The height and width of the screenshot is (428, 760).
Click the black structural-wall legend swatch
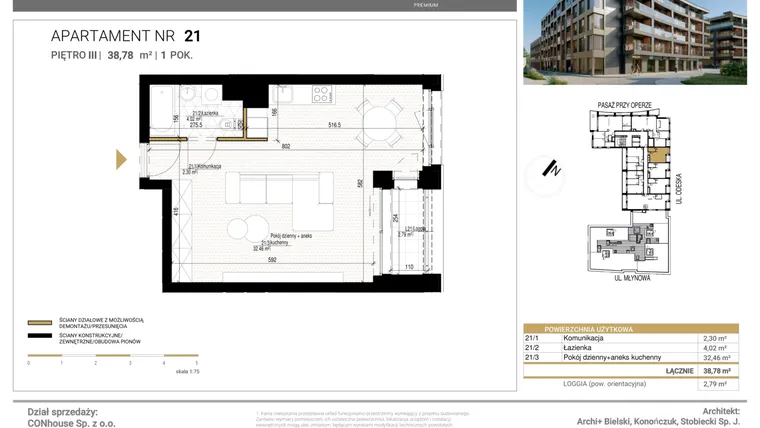tap(40, 335)
